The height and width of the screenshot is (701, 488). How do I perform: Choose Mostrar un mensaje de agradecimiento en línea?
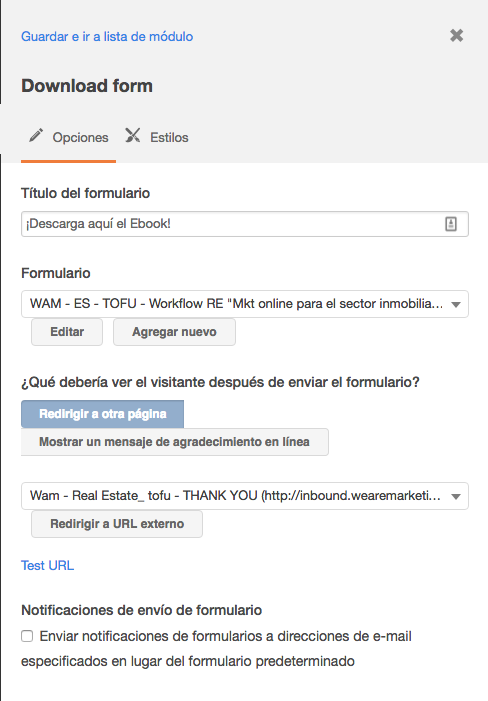coord(175,442)
